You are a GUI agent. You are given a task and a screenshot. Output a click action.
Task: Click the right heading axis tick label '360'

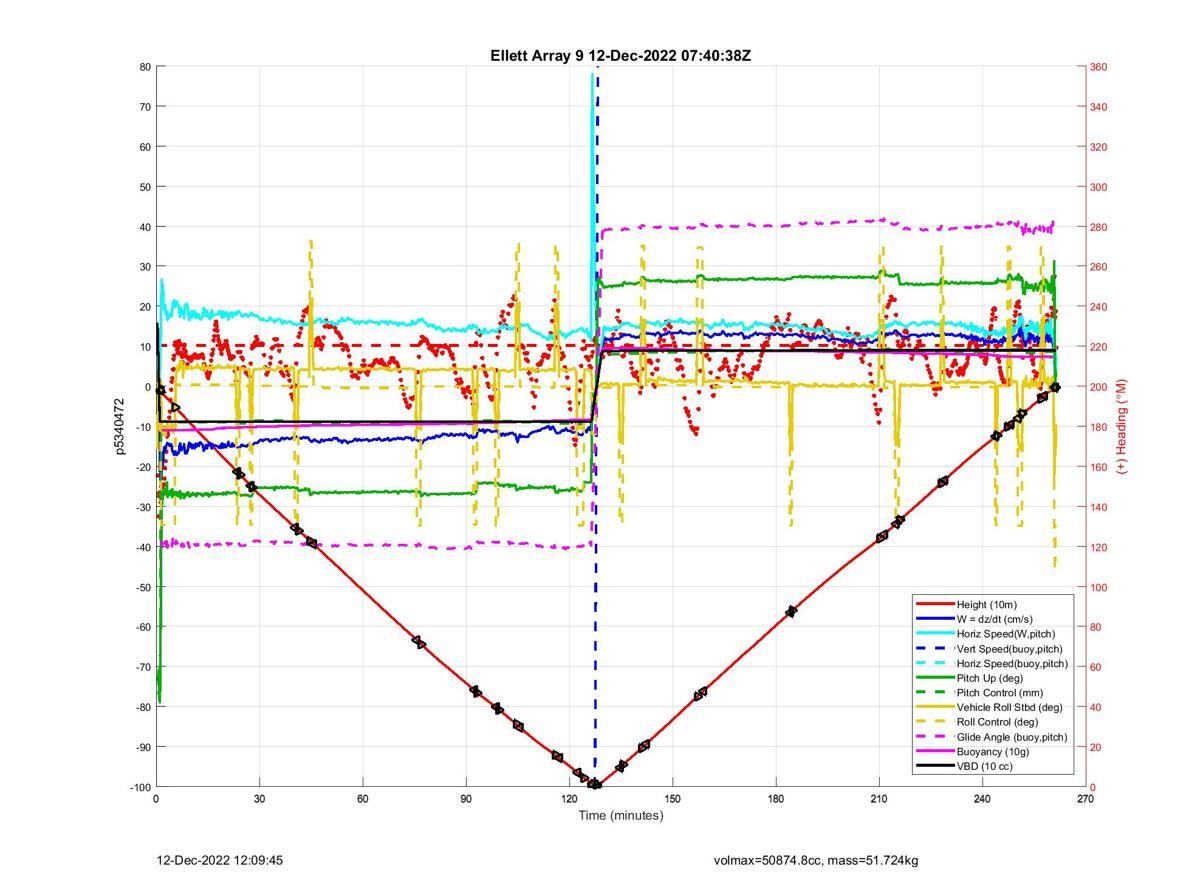(x=1098, y=67)
